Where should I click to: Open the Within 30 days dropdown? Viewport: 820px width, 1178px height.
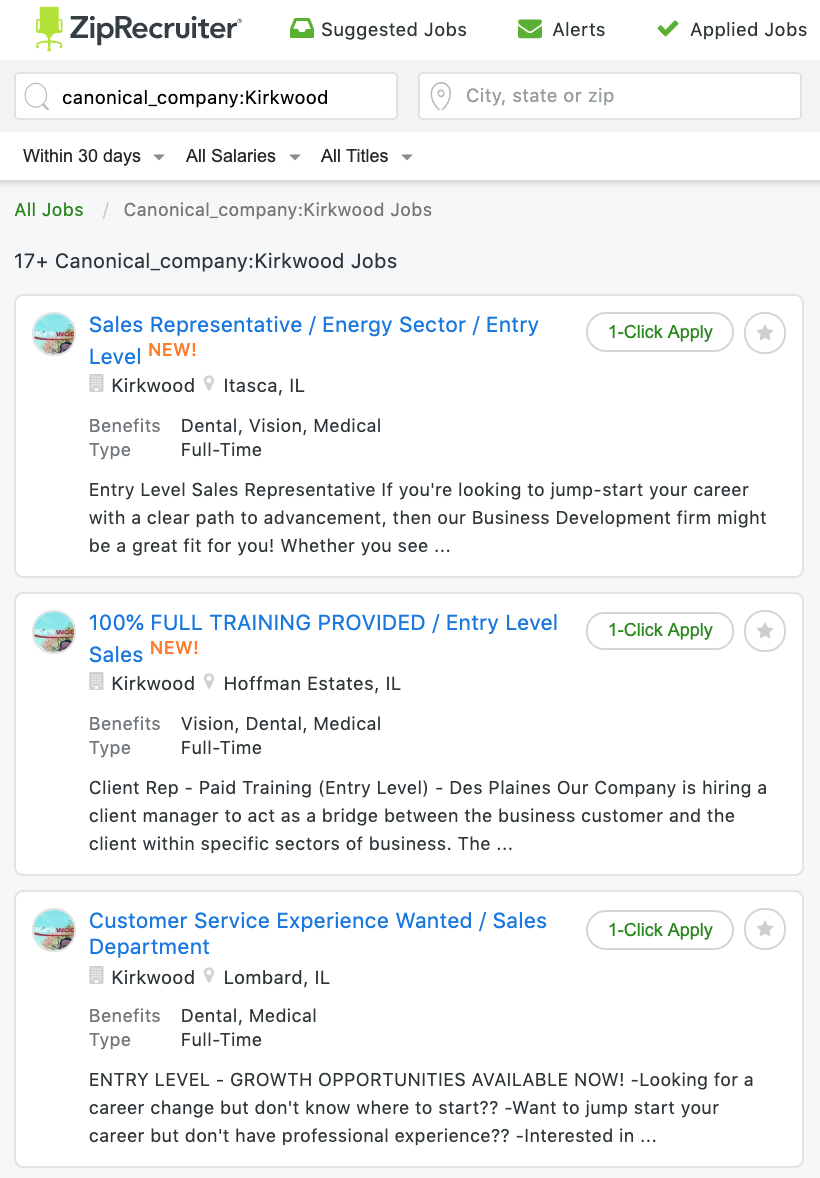tap(93, 156)
